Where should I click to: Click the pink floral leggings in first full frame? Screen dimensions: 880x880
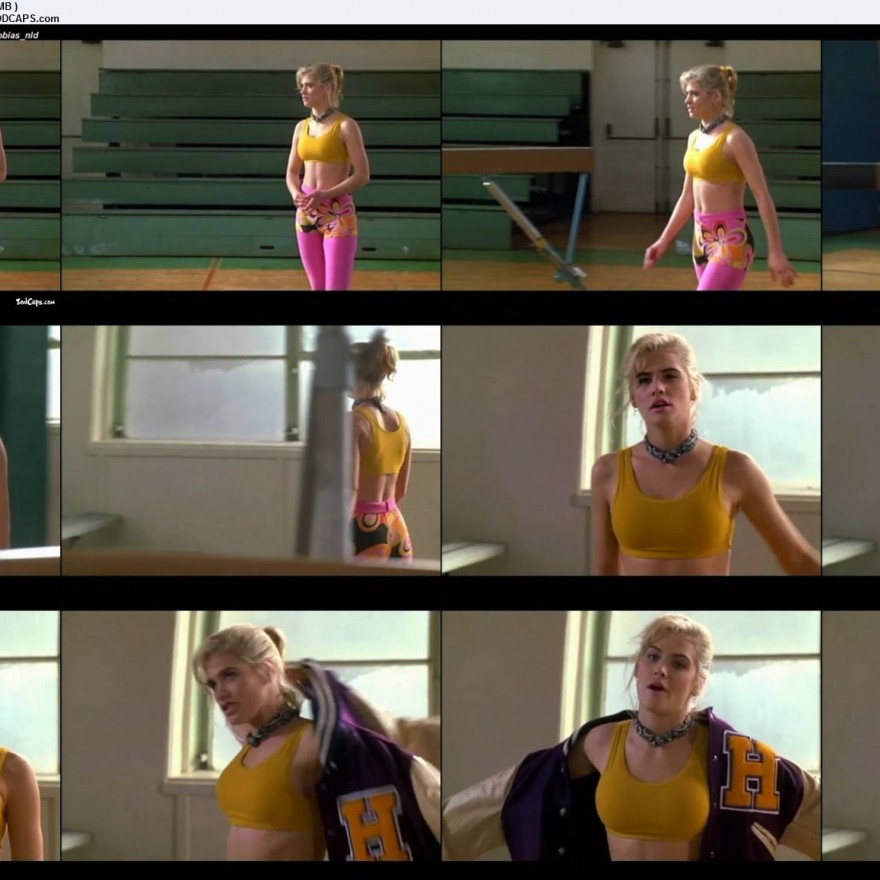pos(326,243)
